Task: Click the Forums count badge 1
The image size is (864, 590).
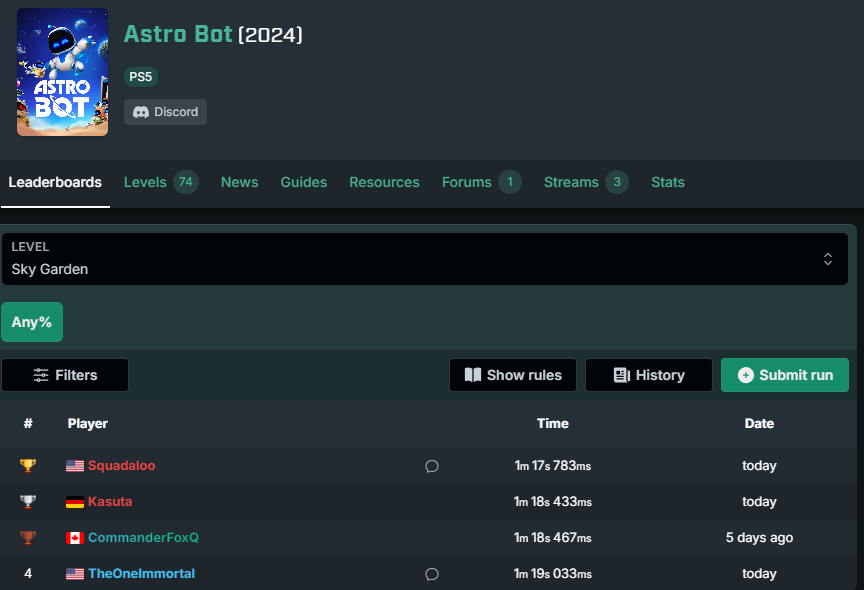Action: (510, 182)
